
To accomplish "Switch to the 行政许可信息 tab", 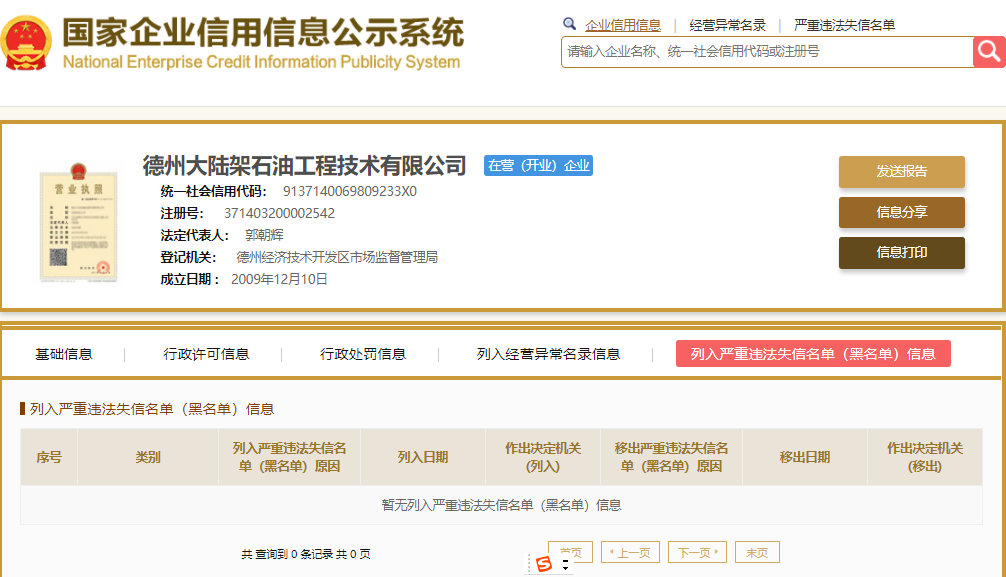I will (206, 354).
